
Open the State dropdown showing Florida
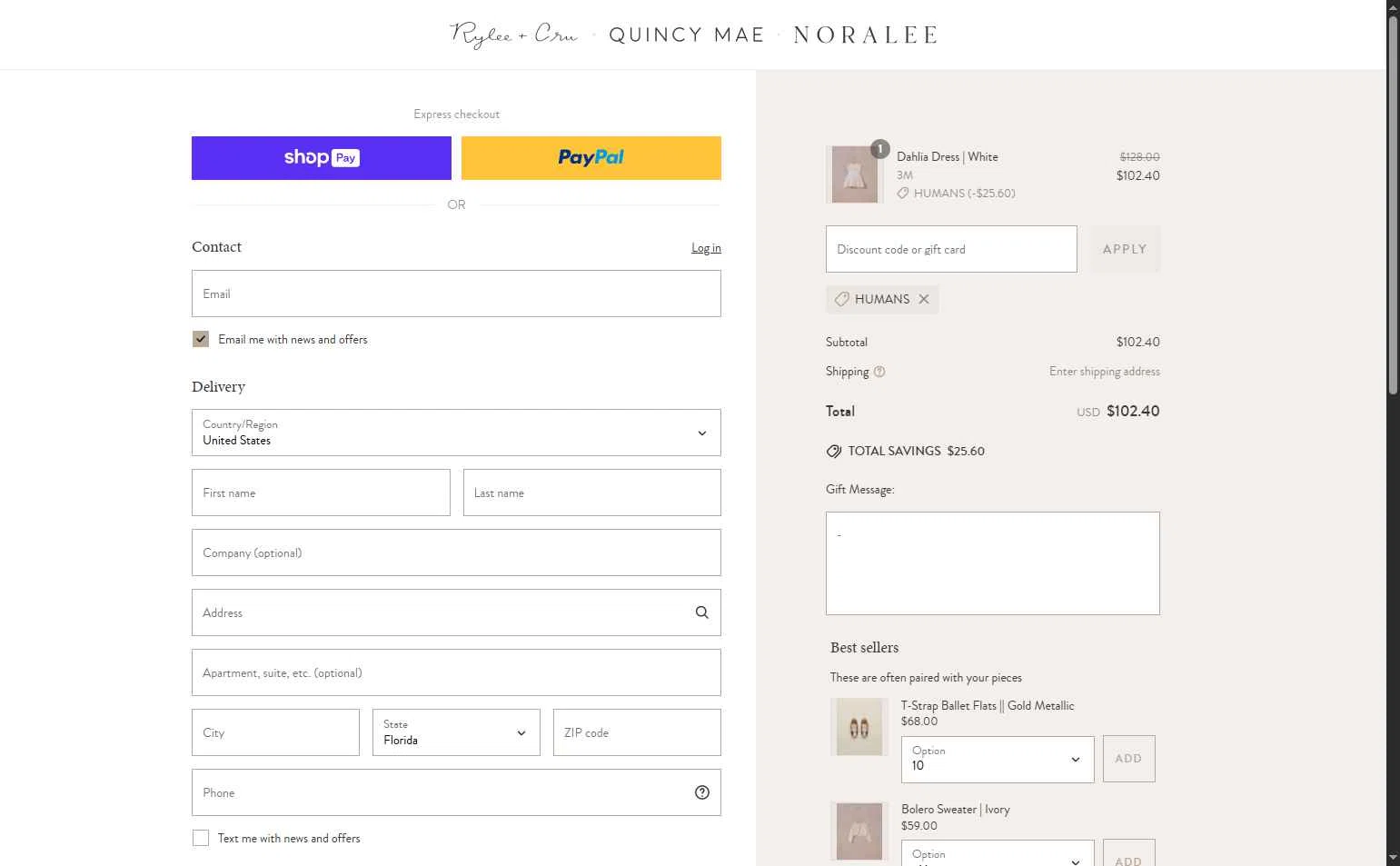456,732
